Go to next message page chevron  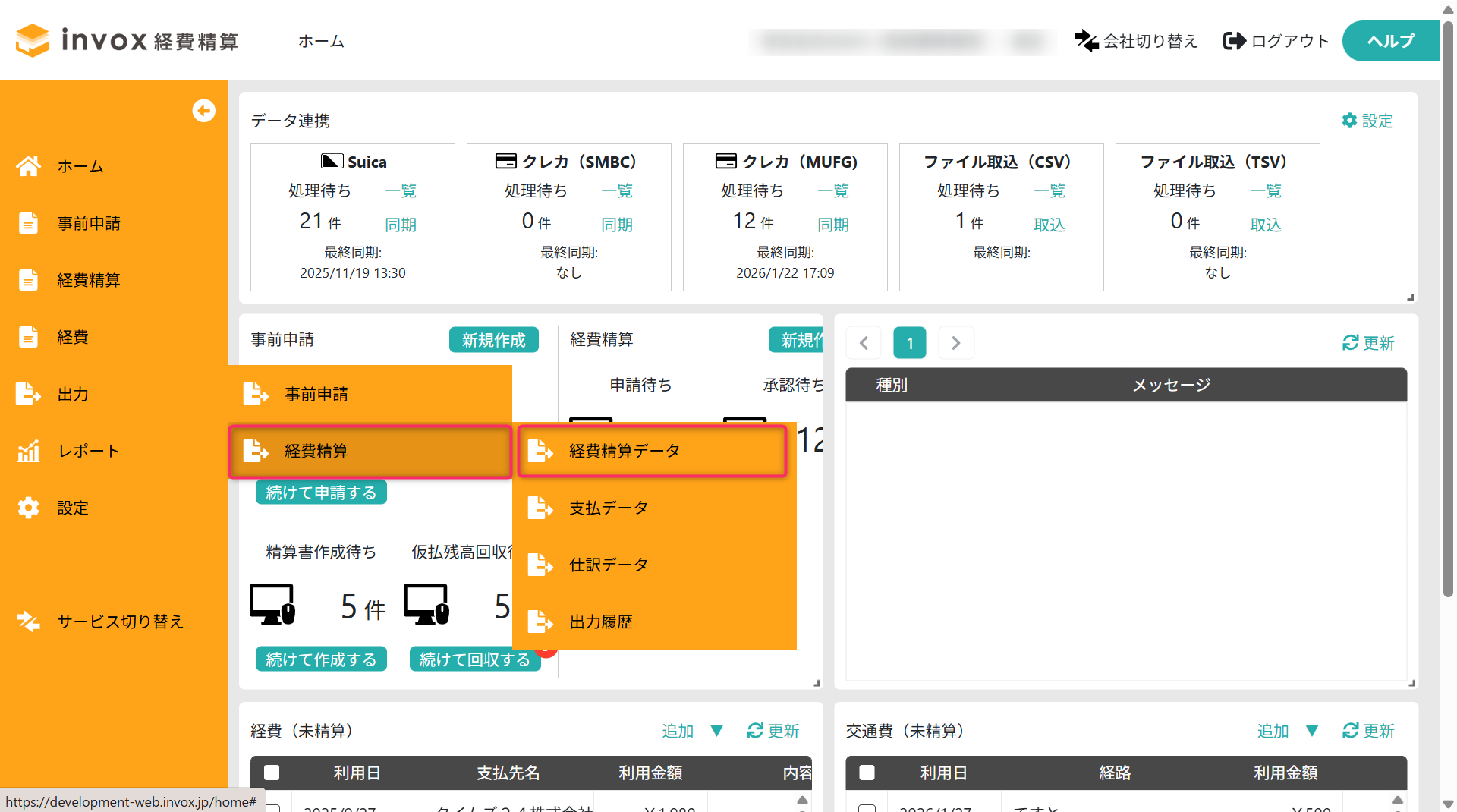click(956, 343)
